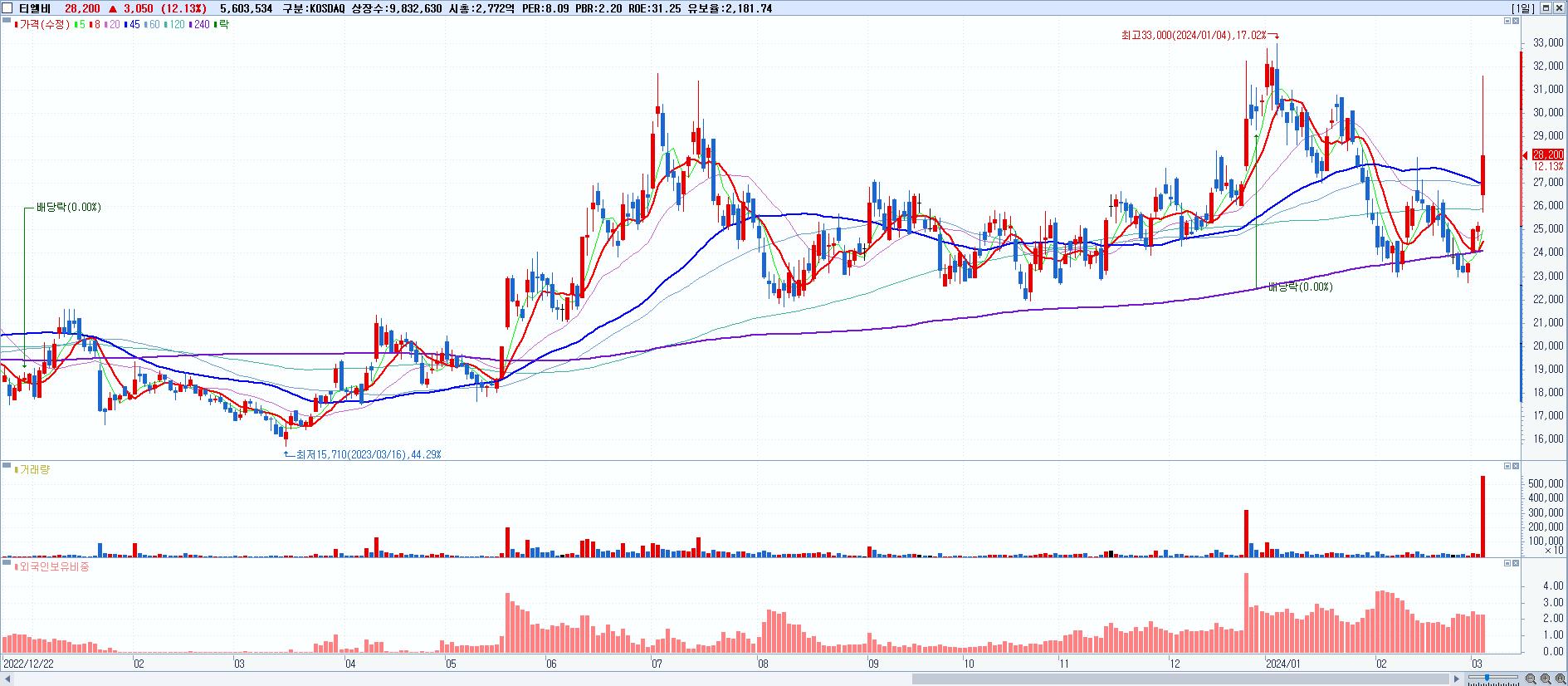
Task: Zoom in the chart with plus magnifier
Action: [1546, 679]
